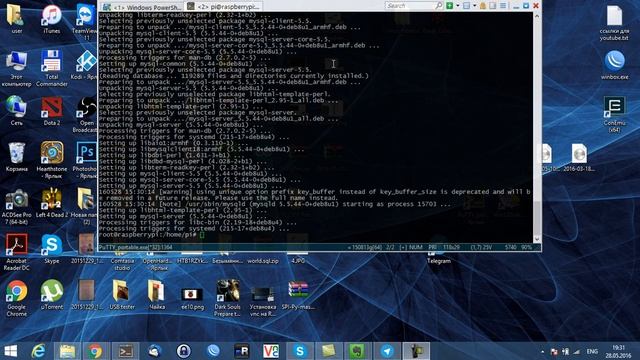Toggle the lock icon in ConEmu toolbar
Image resolution: width=640 pixels, height=360 pixels.
click(x=483, y=6)
